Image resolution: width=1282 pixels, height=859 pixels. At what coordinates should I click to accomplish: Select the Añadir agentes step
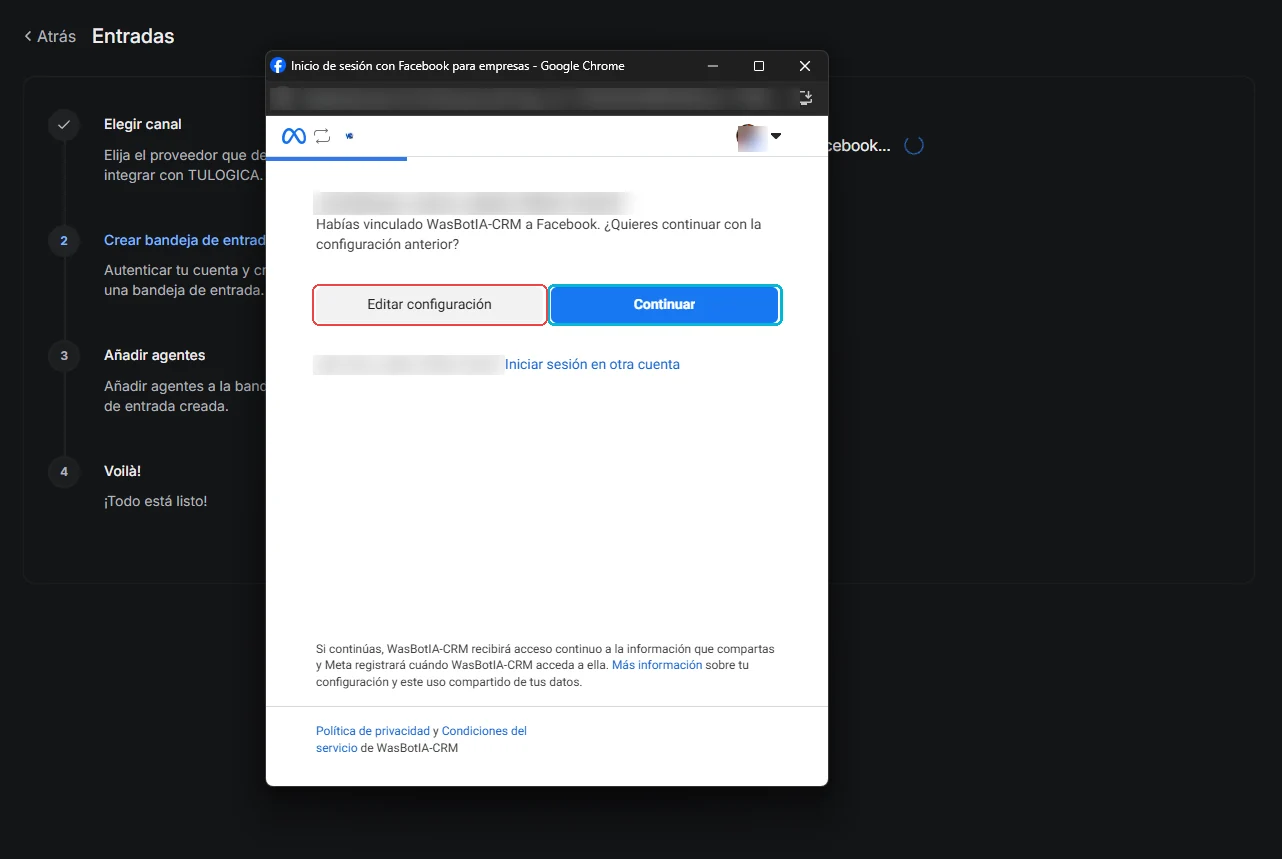(x=154, y=355)
